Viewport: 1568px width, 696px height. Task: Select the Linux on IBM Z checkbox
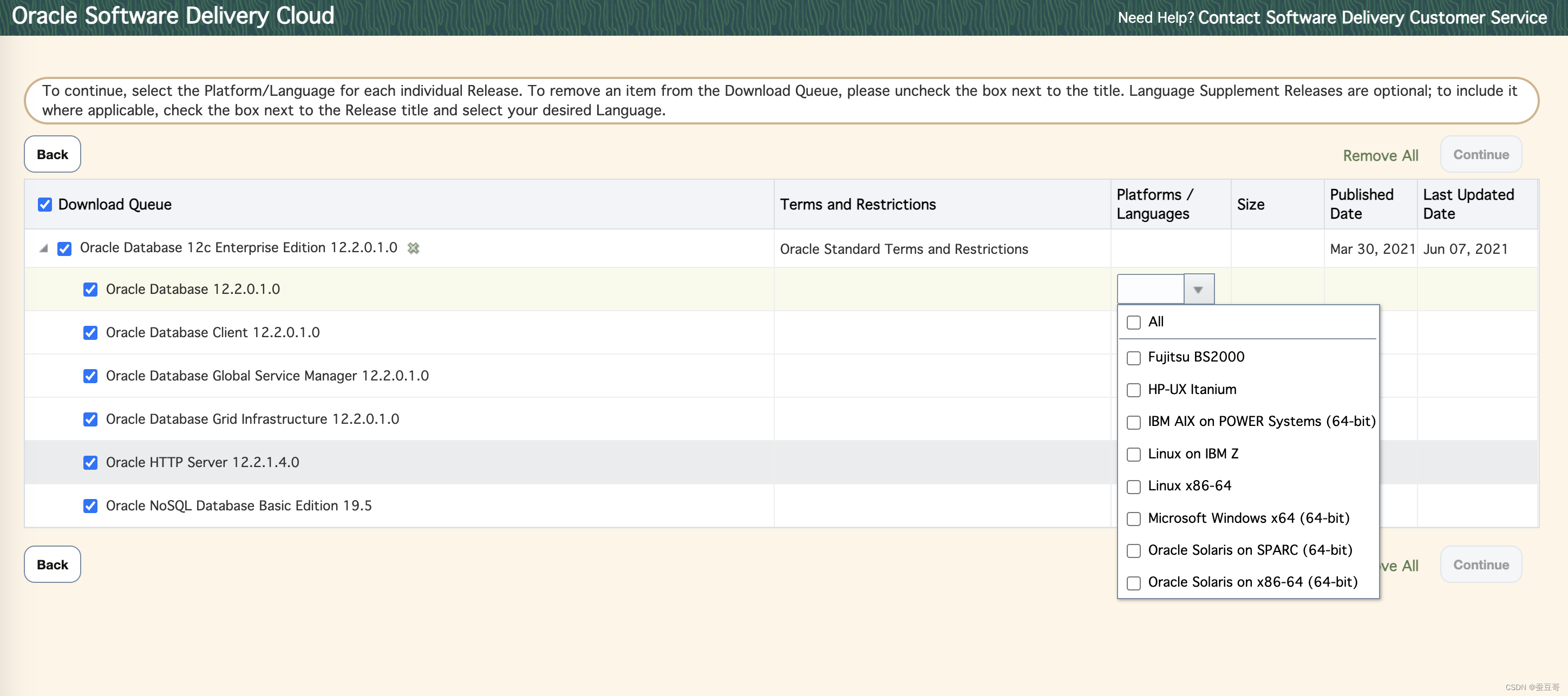pos(1133,455)
